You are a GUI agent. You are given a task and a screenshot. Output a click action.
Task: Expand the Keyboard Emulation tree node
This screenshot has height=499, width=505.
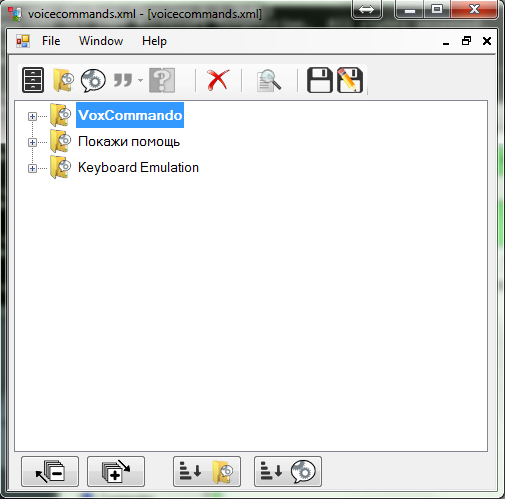[32, 168]
